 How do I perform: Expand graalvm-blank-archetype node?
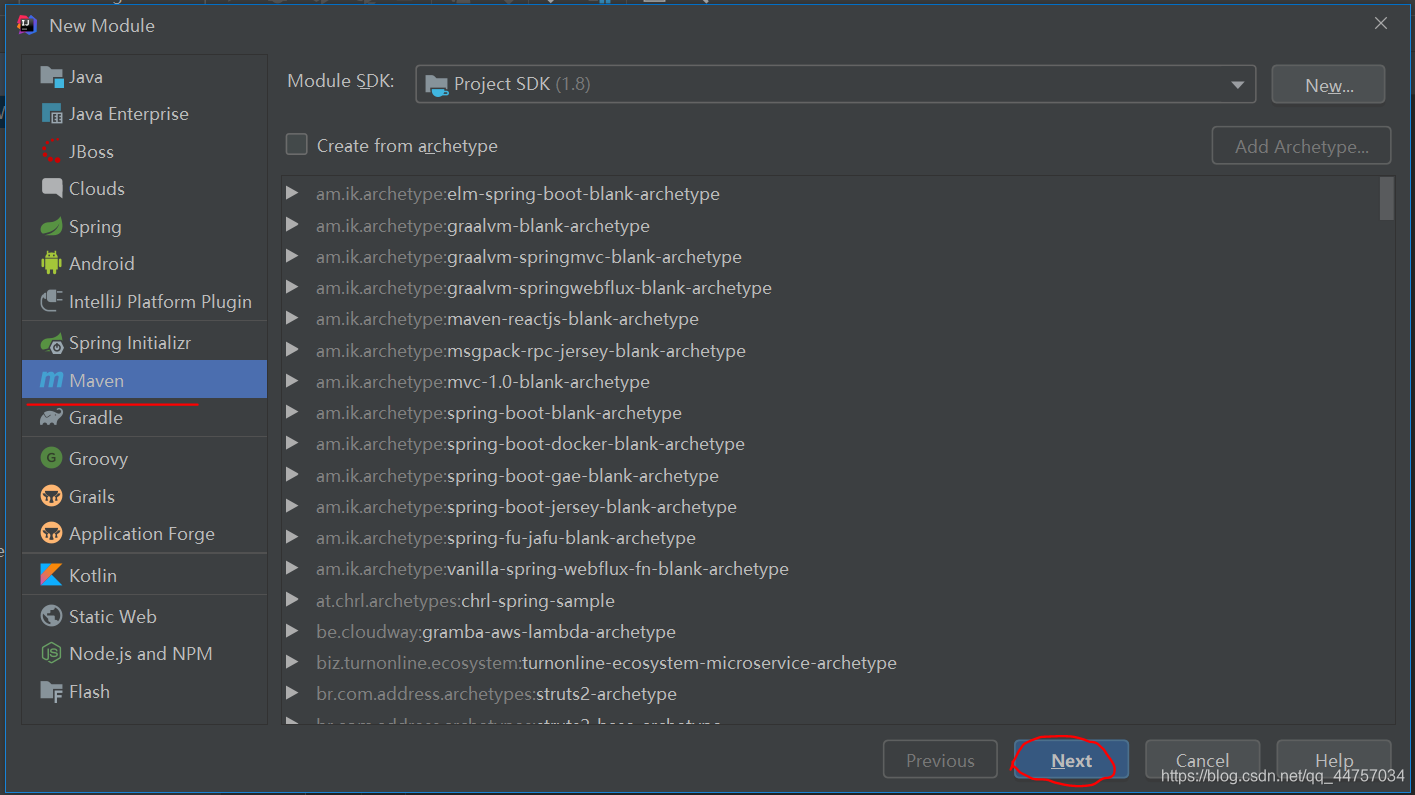click(292, 225)
